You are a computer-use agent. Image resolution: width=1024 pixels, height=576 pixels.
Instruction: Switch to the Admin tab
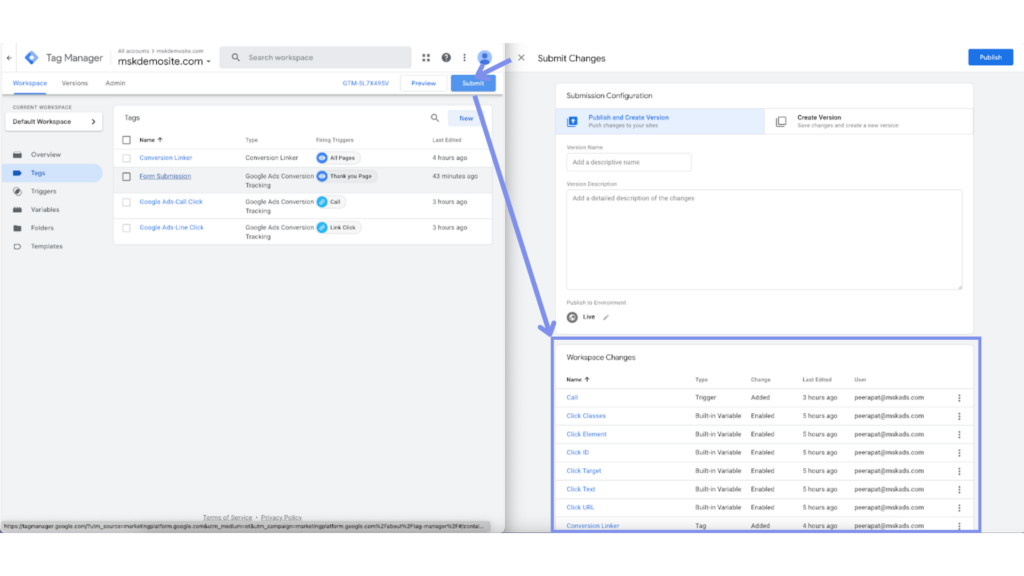(115, 83)
